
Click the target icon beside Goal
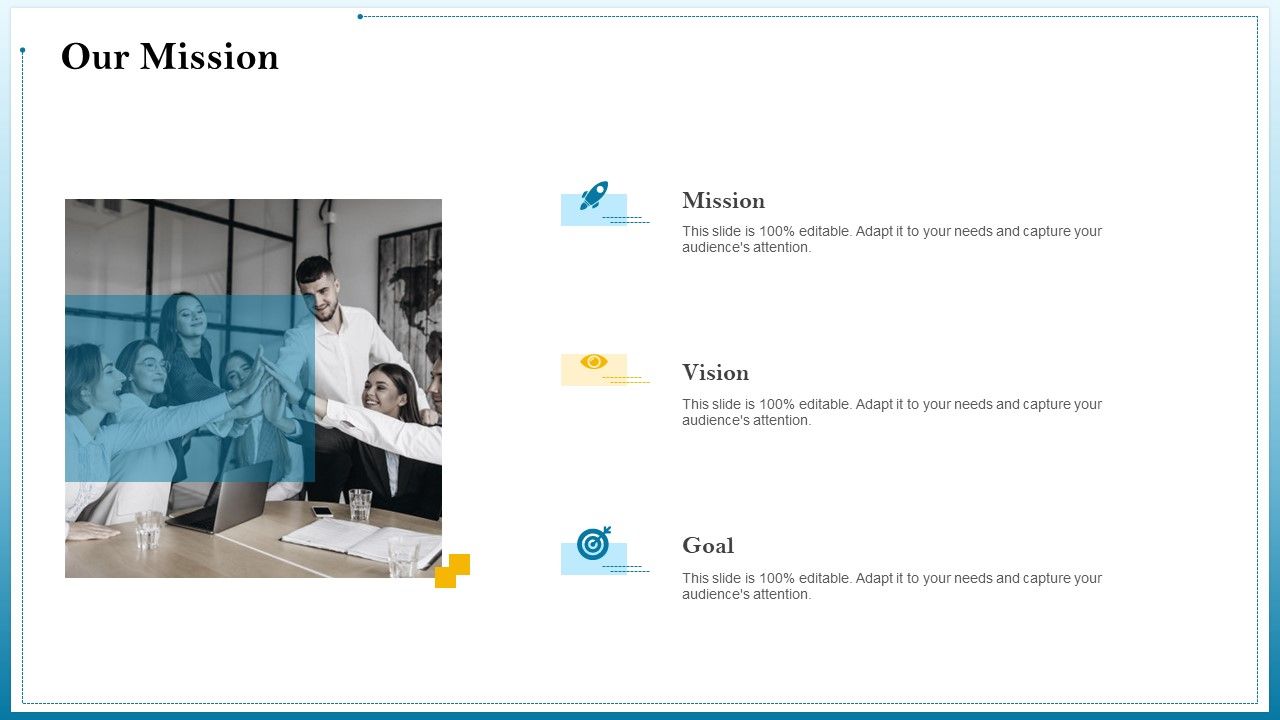pos(594,543)
